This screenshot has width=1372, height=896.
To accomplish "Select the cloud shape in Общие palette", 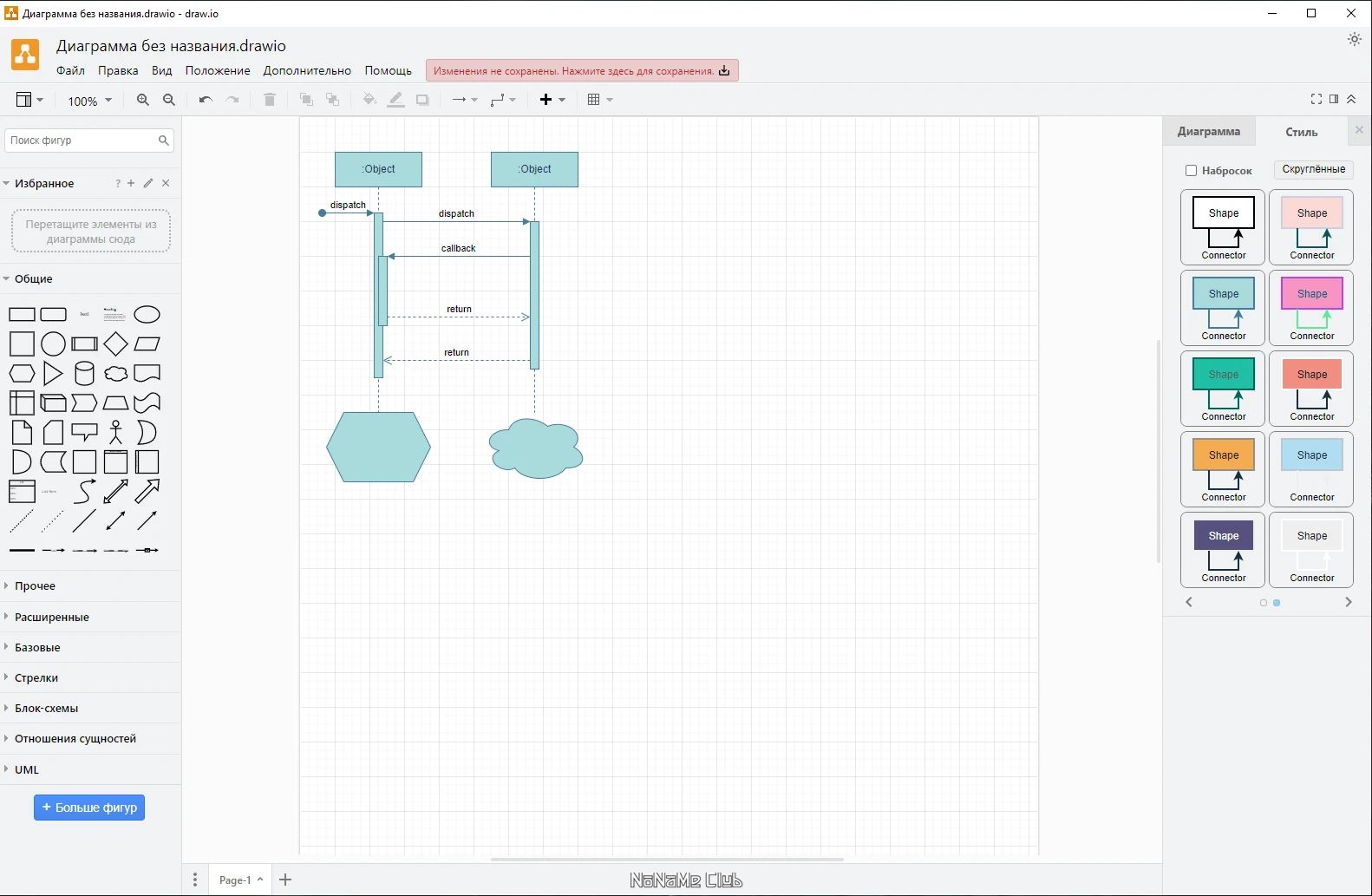I will point(115,374).
